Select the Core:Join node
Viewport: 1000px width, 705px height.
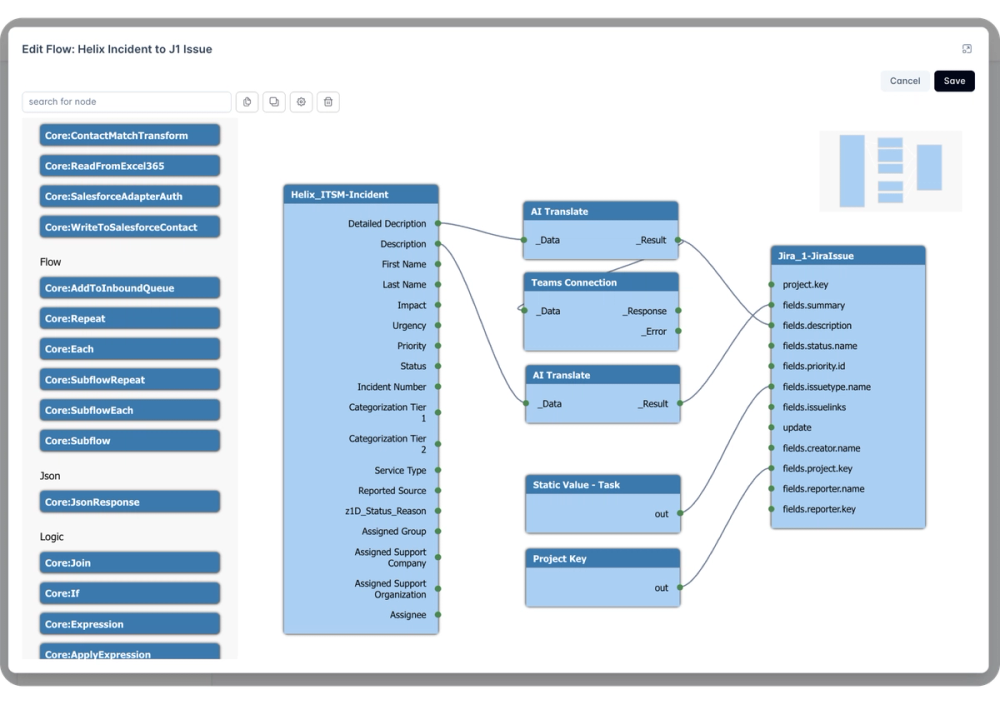(129, 563)
